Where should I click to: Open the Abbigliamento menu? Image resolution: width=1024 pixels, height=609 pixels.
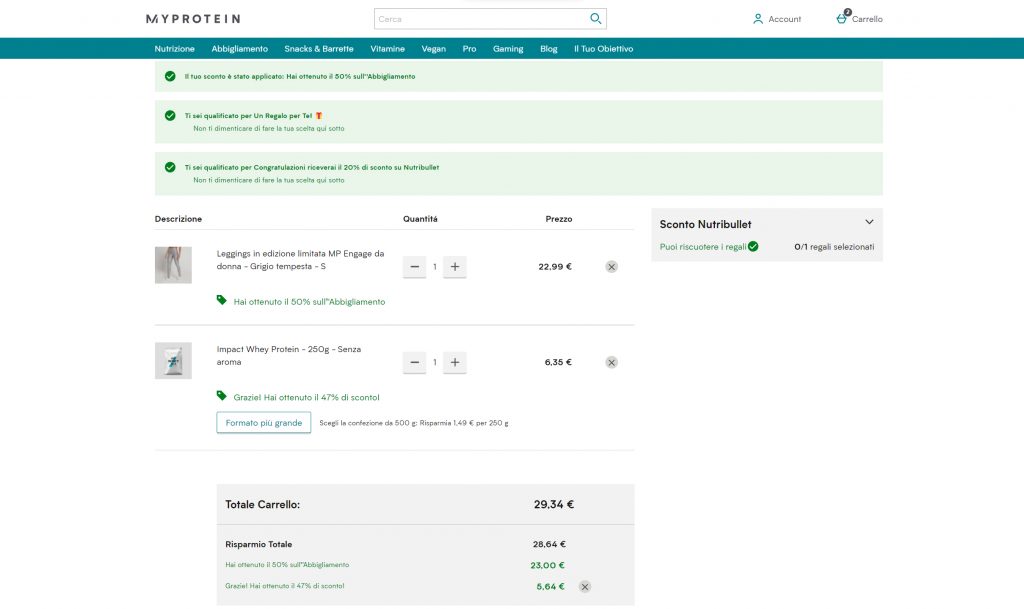click(x=240, y=49)
